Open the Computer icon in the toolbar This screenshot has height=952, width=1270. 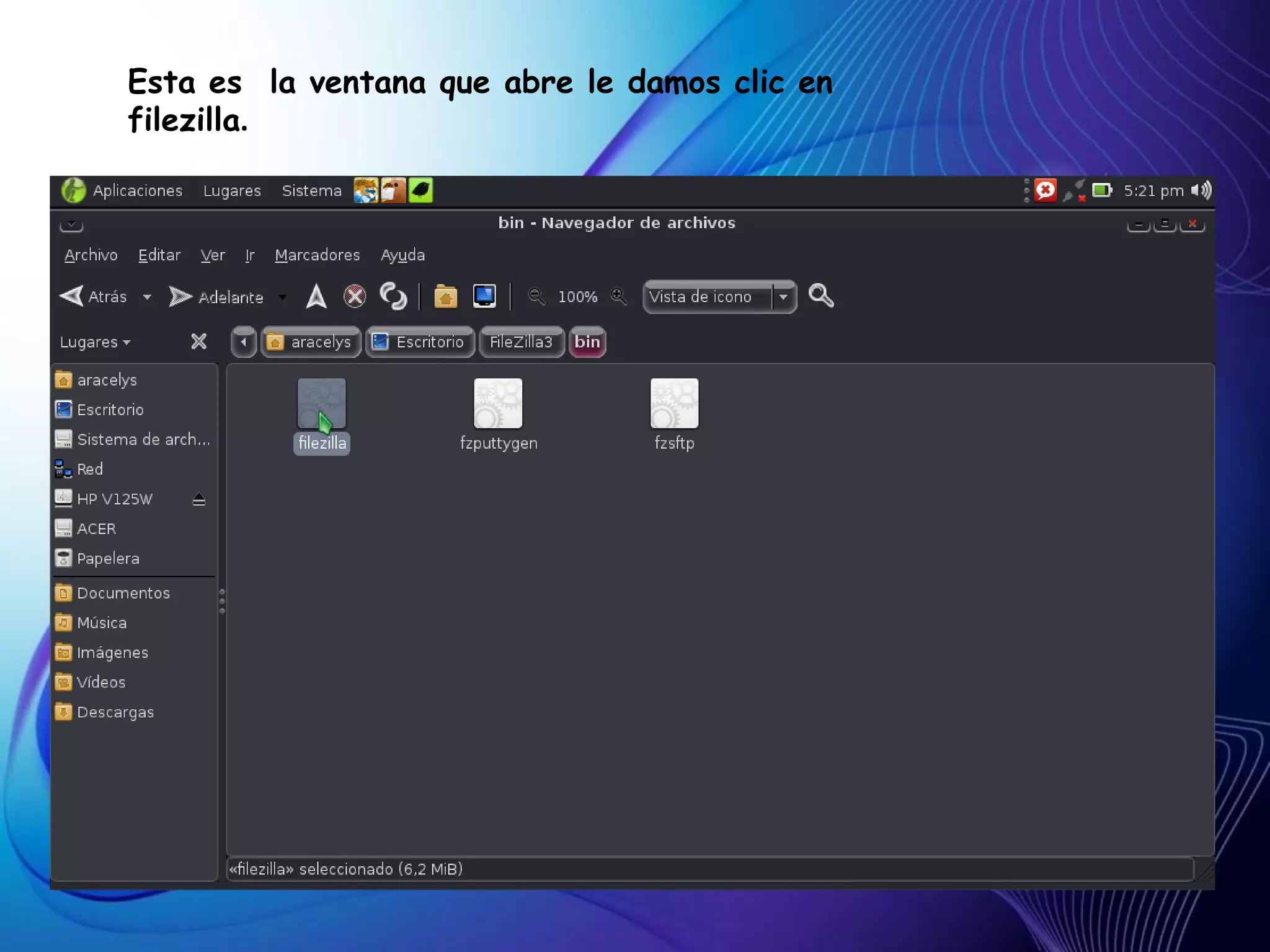[484, 296]
